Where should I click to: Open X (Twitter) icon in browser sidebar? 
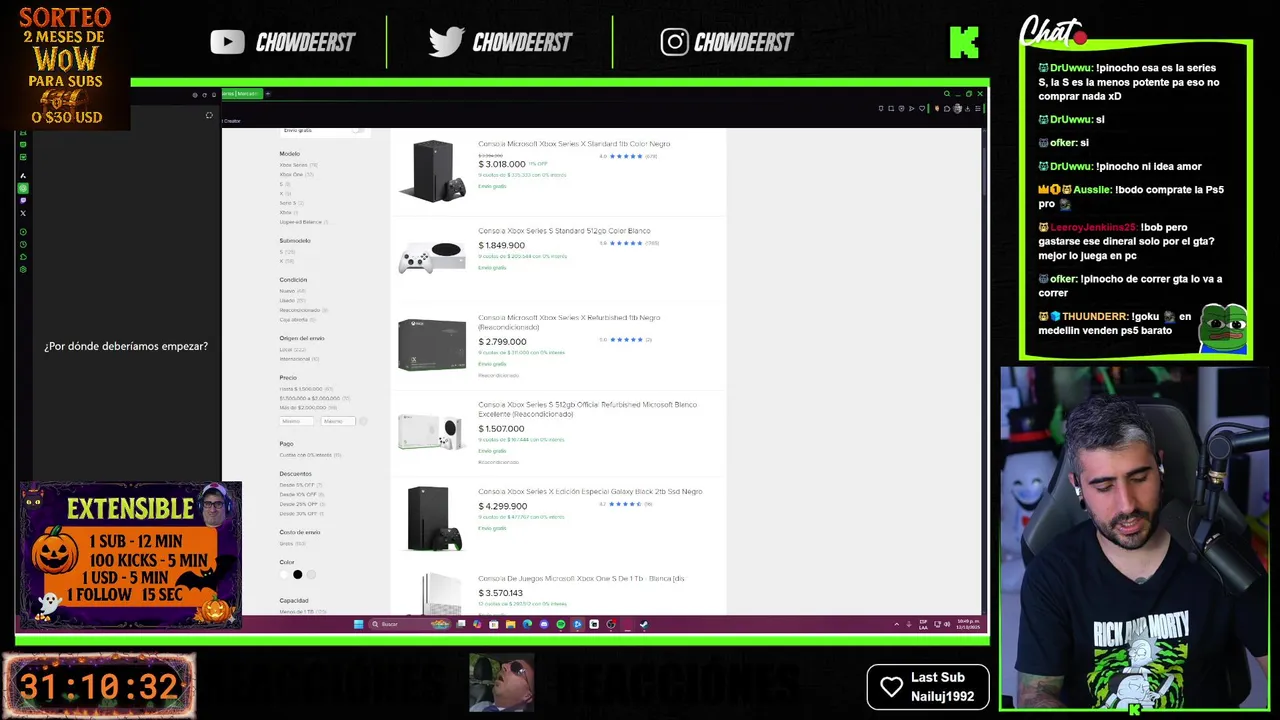pyautogui.click(x=23, y=213)
